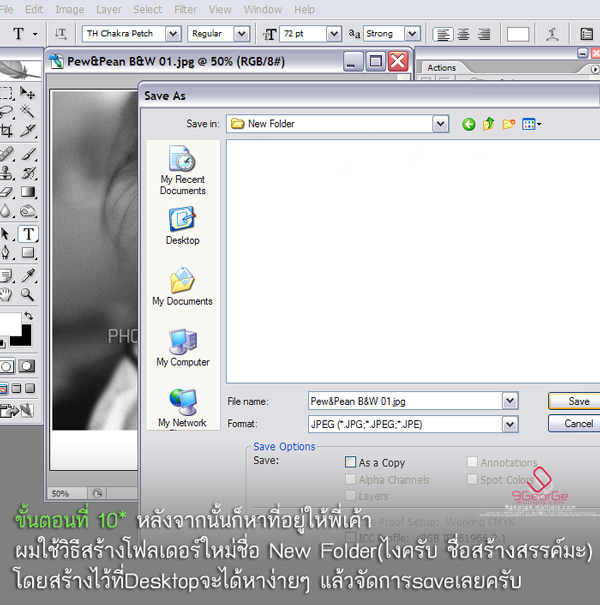Viewport: 600px width, 605px height.
Task: Open the Window menu
Action: pos(263,9)
